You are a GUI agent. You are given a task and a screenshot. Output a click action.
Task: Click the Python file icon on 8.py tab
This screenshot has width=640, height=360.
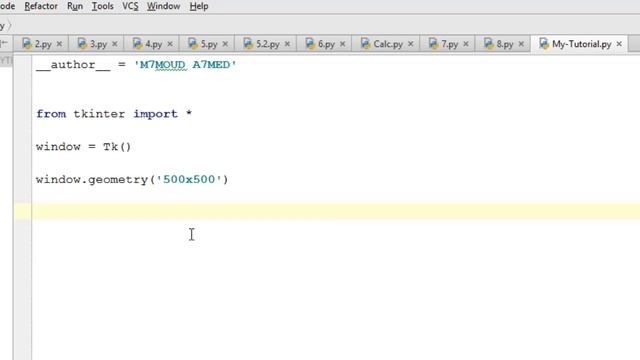click(x=489, y=43)
